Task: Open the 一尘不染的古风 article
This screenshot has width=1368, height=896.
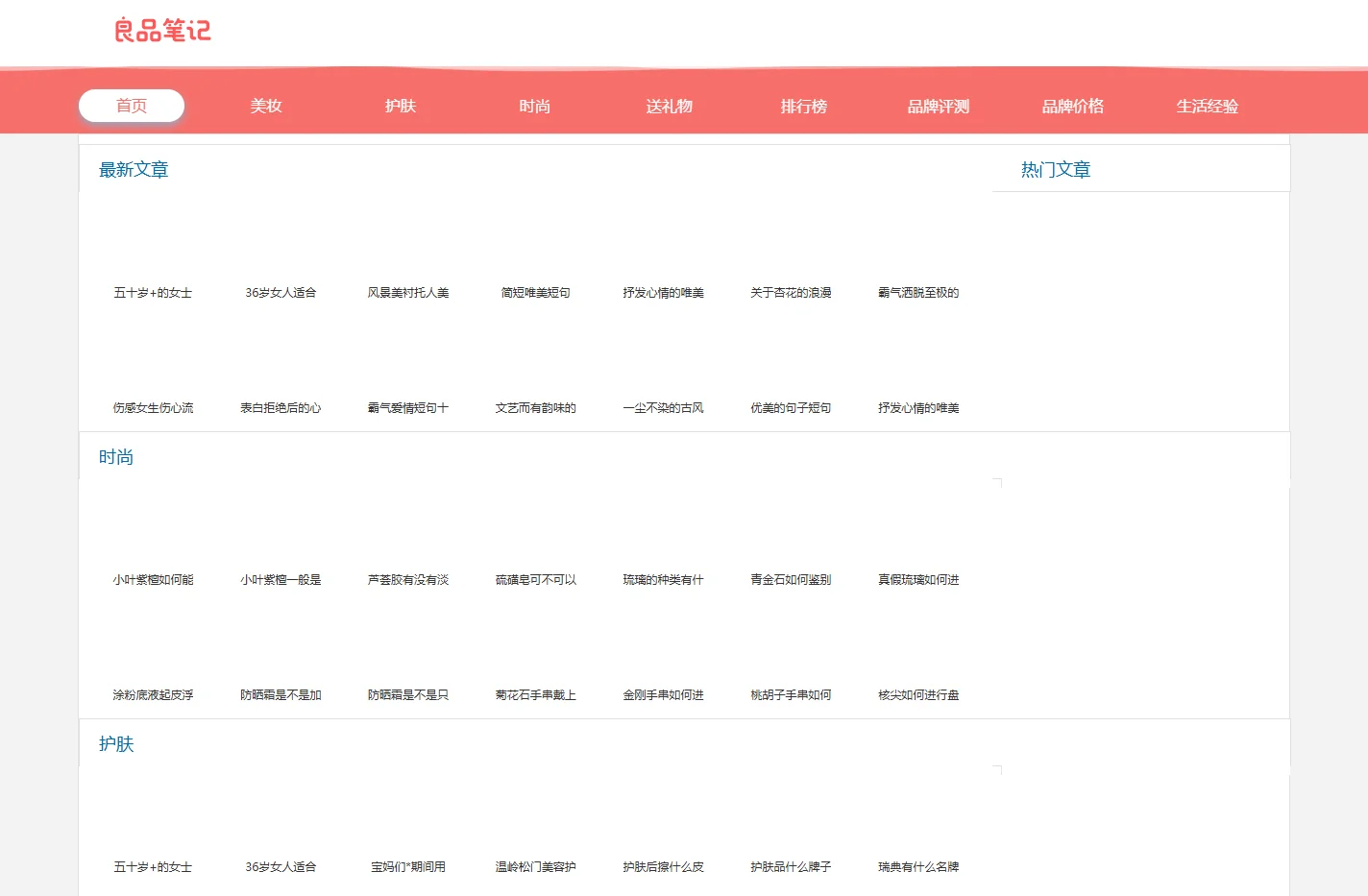Action: pos(664,408)
